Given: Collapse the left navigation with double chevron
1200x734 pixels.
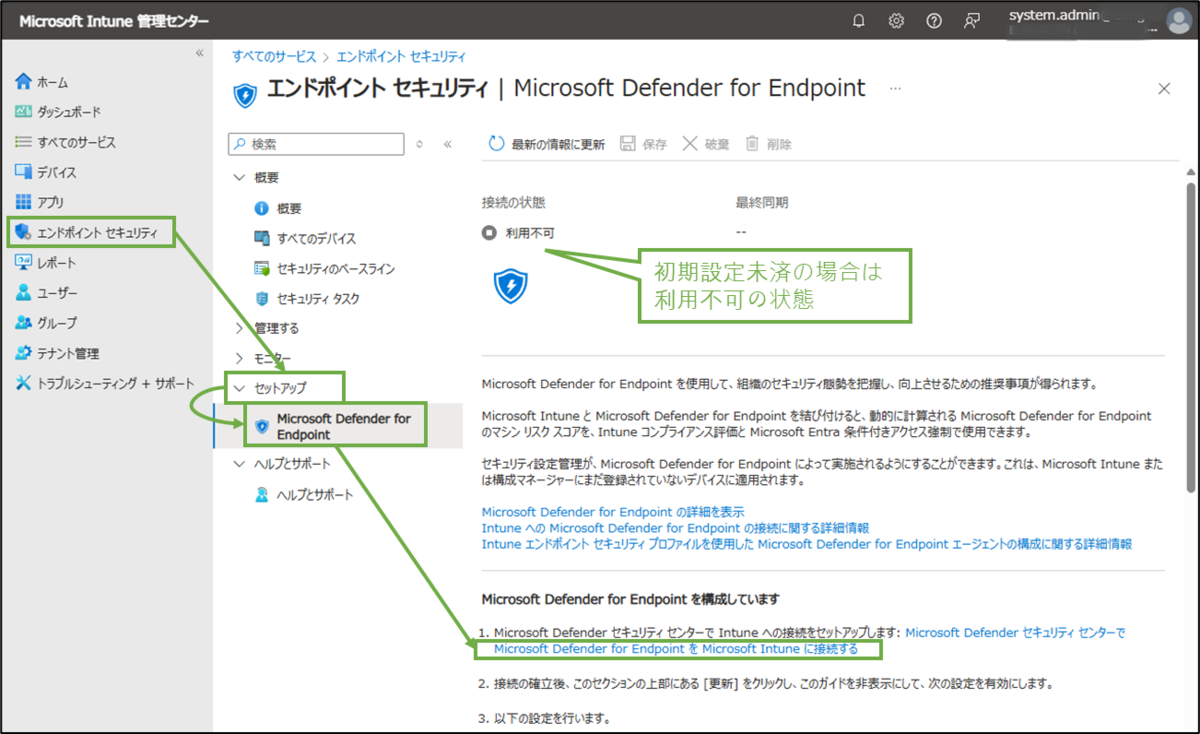Looking at the screenshot, I should coord(199,53).
